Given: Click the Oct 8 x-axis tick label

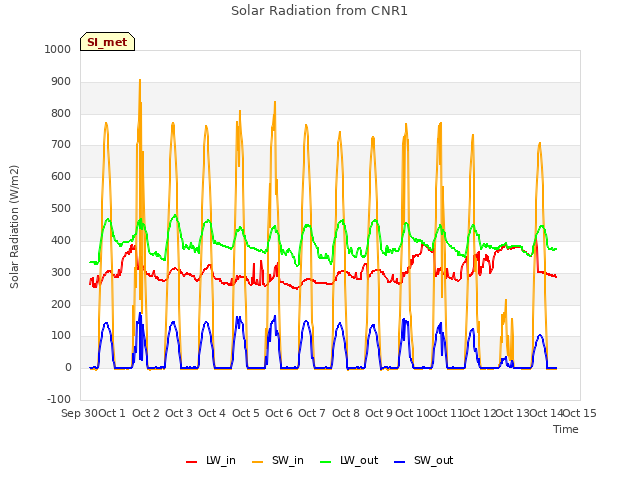Looking at the screenshot, I should click(x=346, y=413).
